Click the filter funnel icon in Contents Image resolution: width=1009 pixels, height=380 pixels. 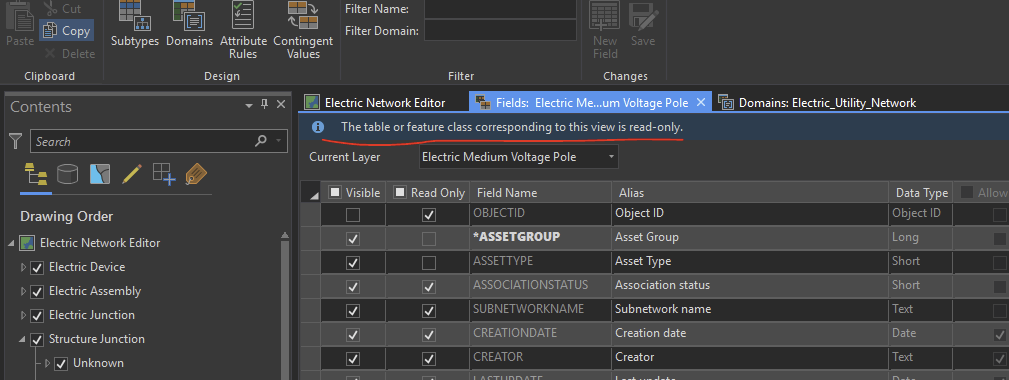coord(16,141)
